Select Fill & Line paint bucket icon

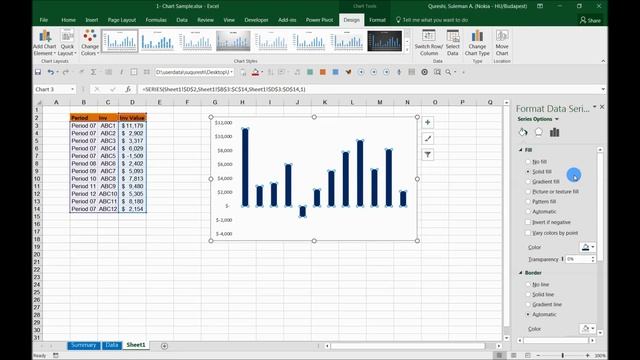tap(523, 132)
